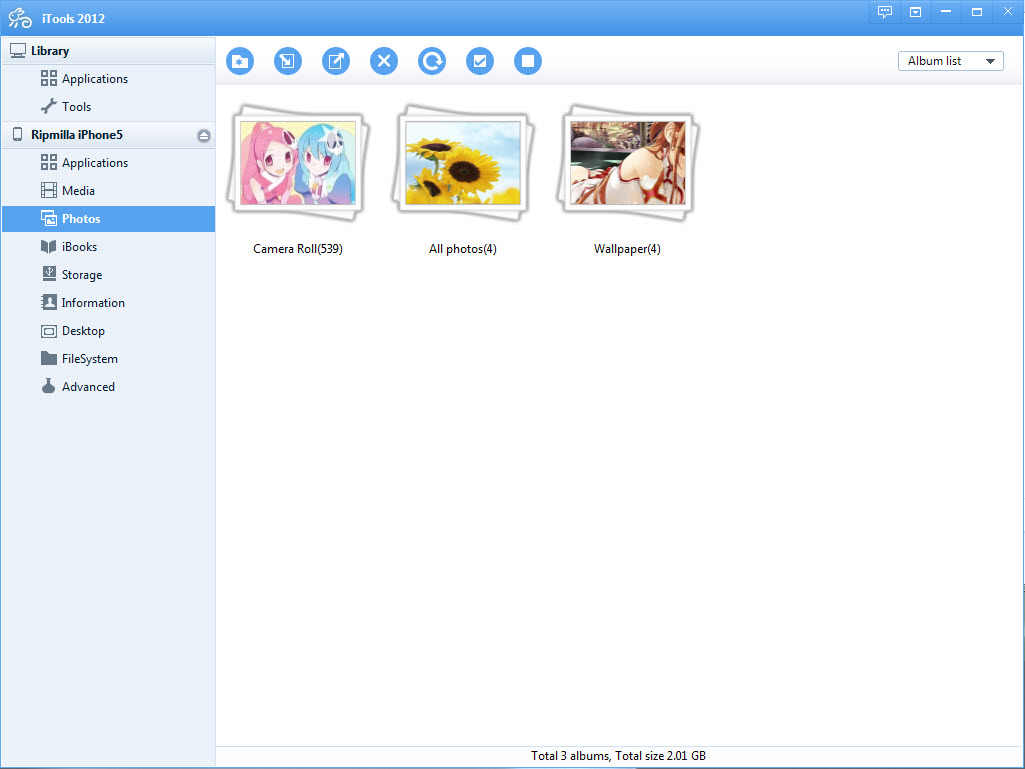Click the Wallpaper(4) album label

[627, 249]
